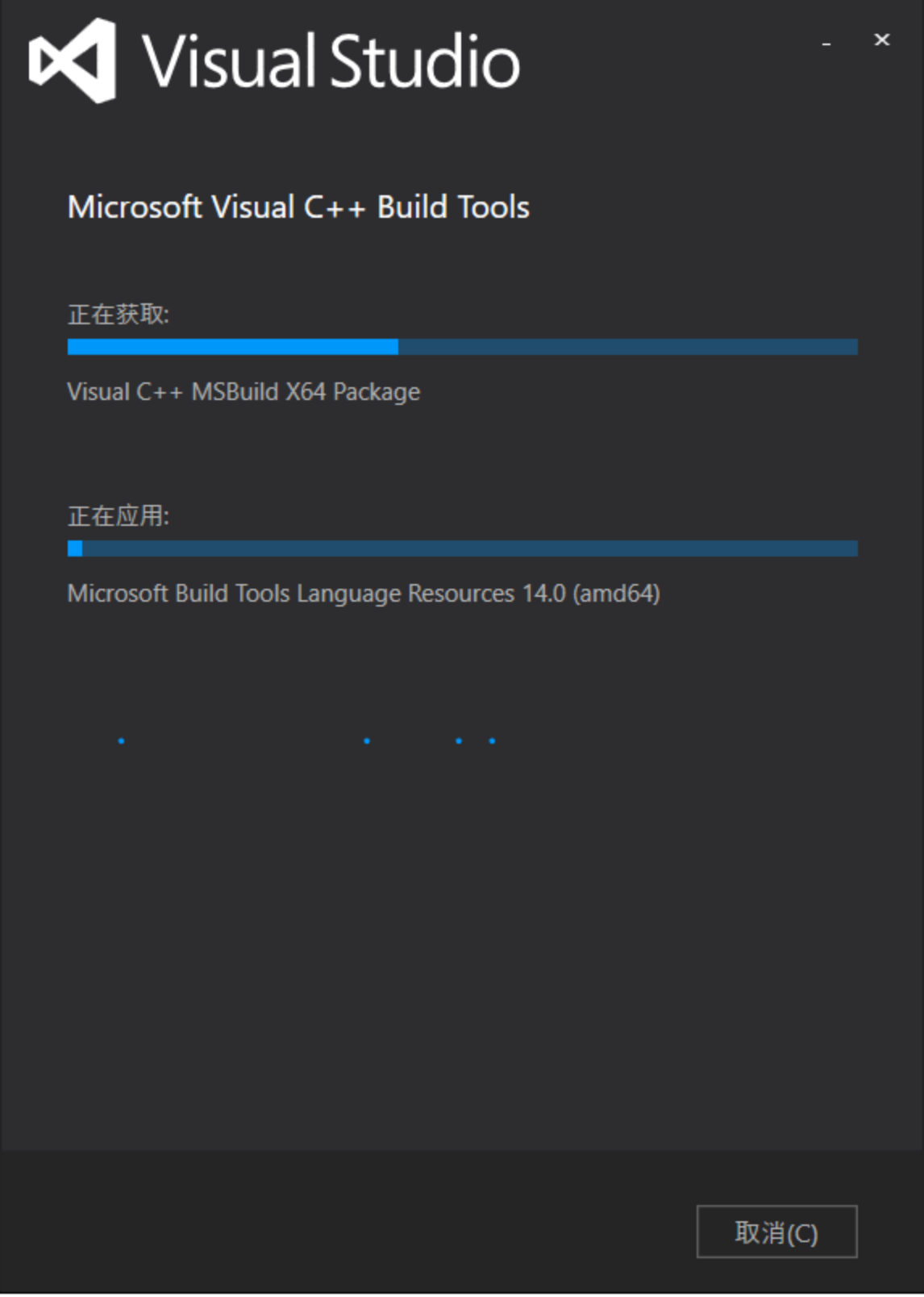
Task: Click the unfilled part of the applying progress bar
Action: pos(470,548)
